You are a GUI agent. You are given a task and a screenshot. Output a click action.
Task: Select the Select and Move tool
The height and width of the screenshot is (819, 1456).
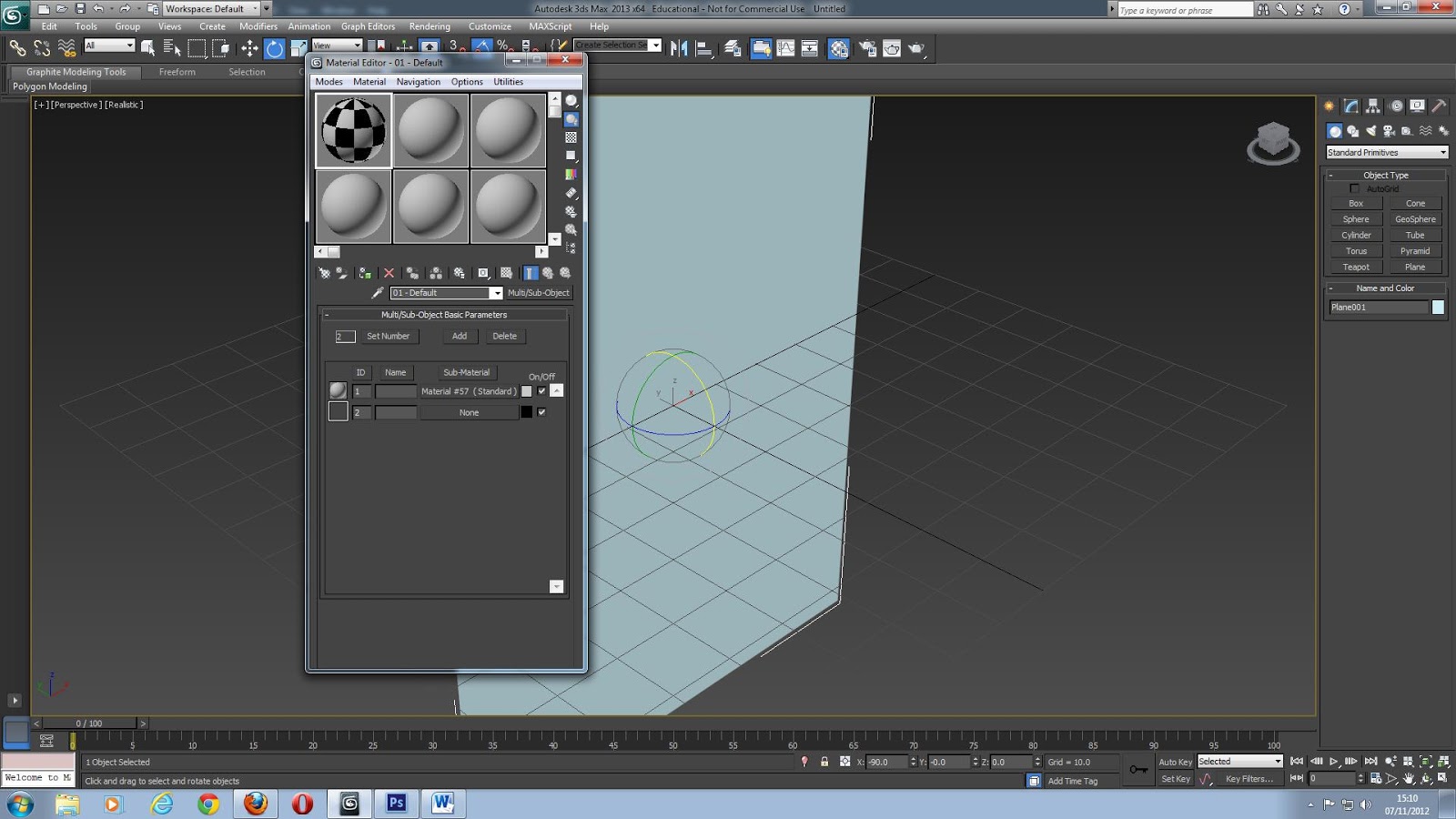click(250, 46)
